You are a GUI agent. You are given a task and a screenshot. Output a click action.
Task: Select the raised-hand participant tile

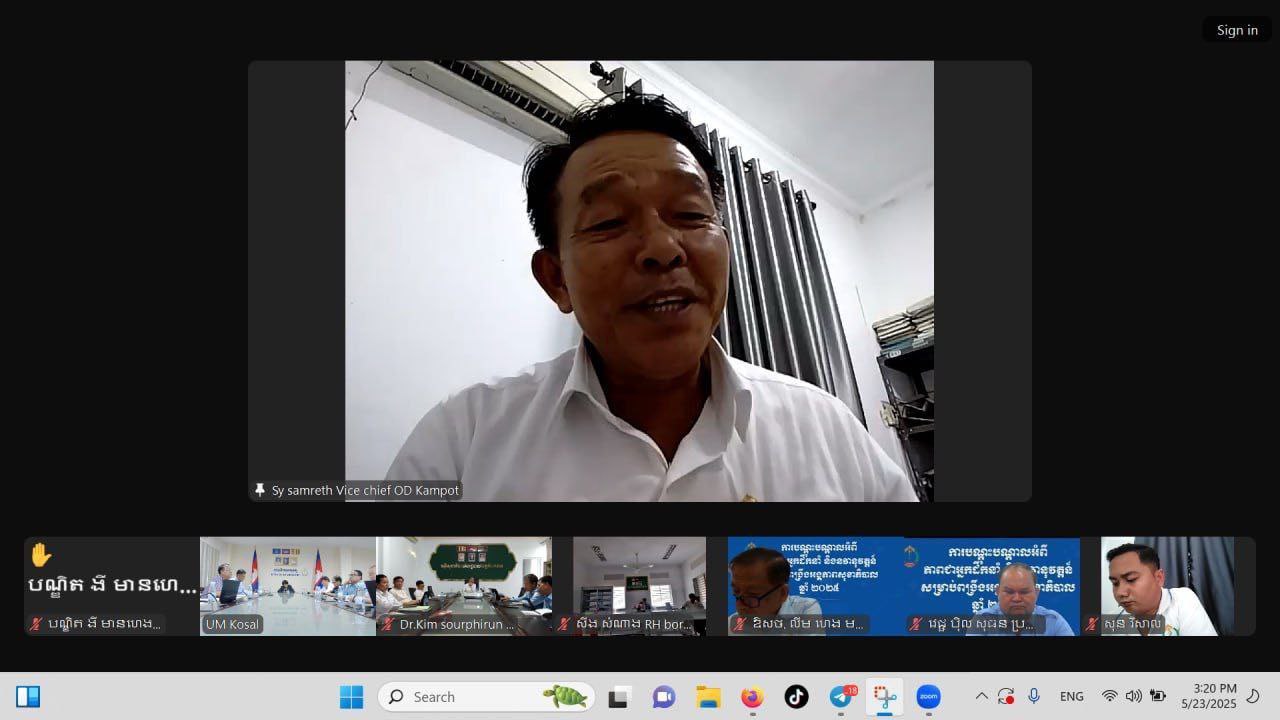pyautogui.click(x=112, y=586)
